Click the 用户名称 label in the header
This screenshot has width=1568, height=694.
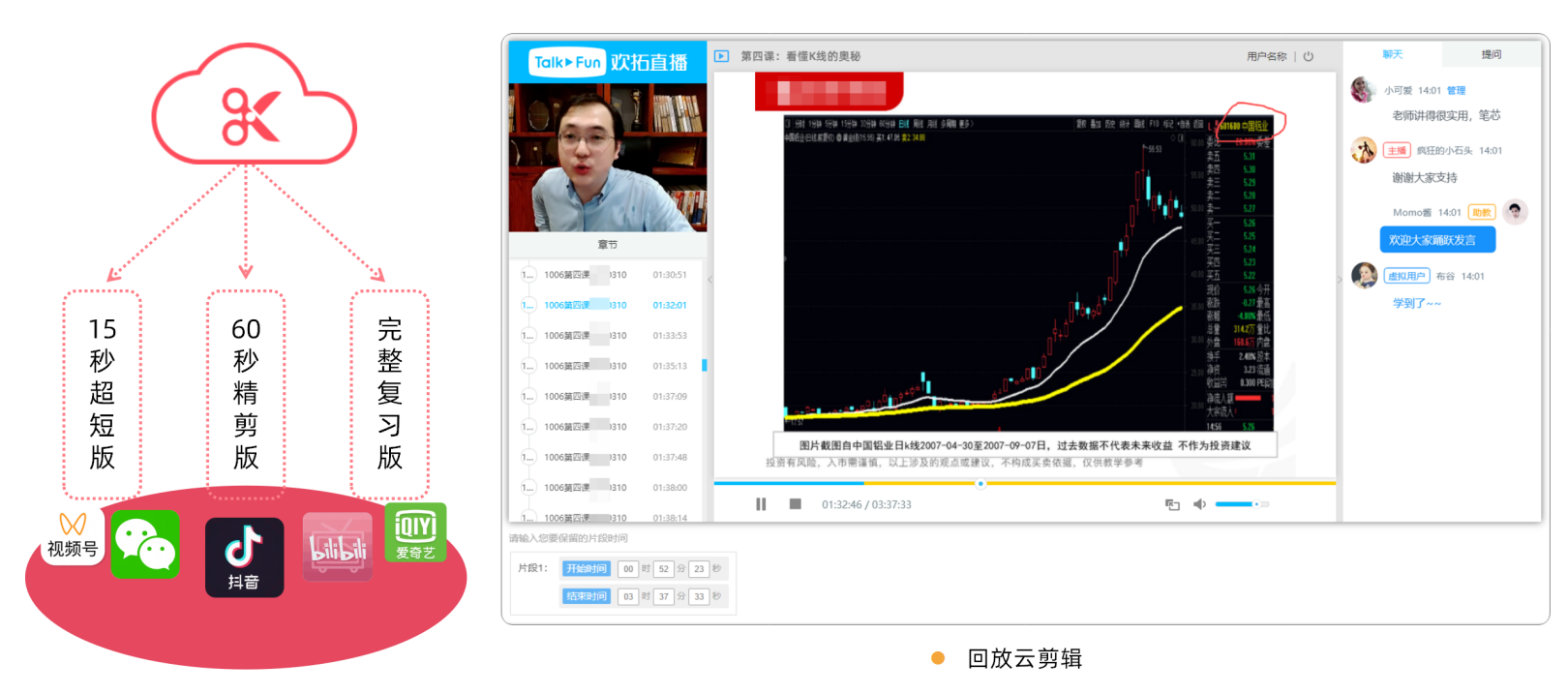(1266, 57)
